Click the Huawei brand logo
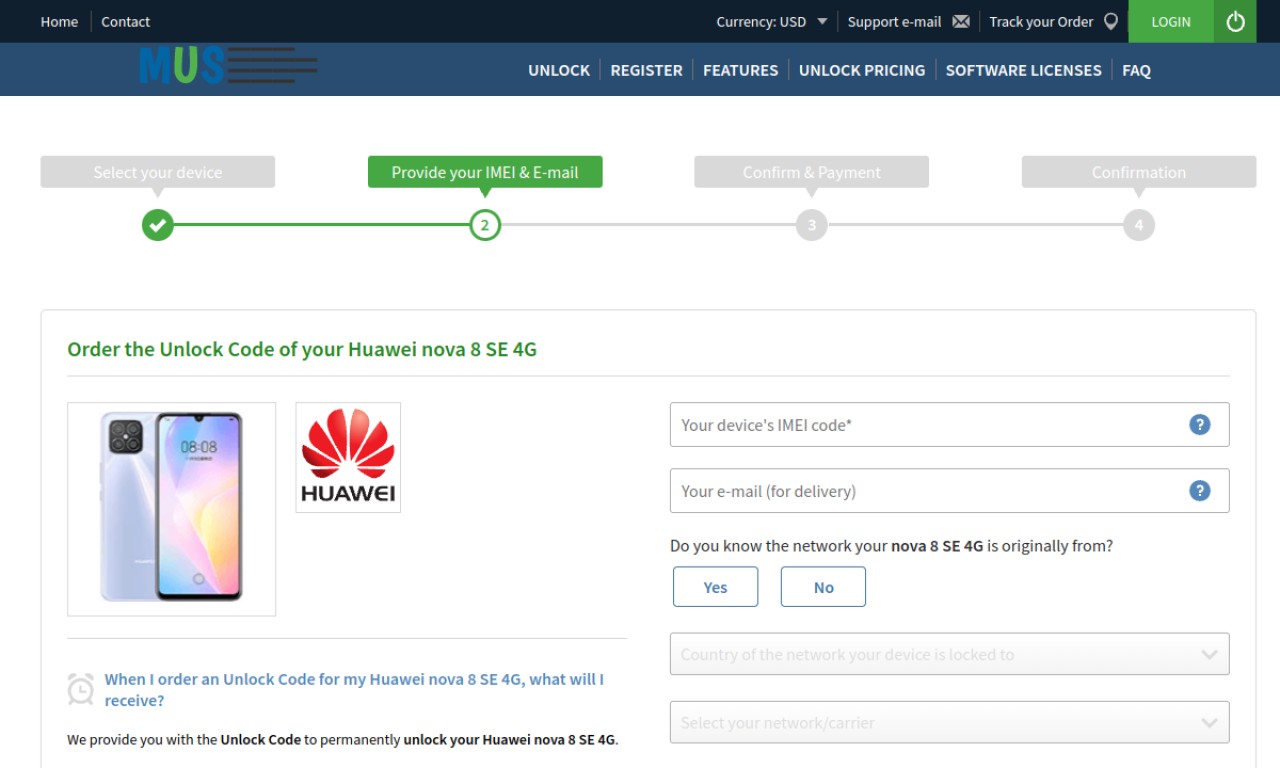Viewport: 1280px width, 768px height. click(x=348, y=457)
